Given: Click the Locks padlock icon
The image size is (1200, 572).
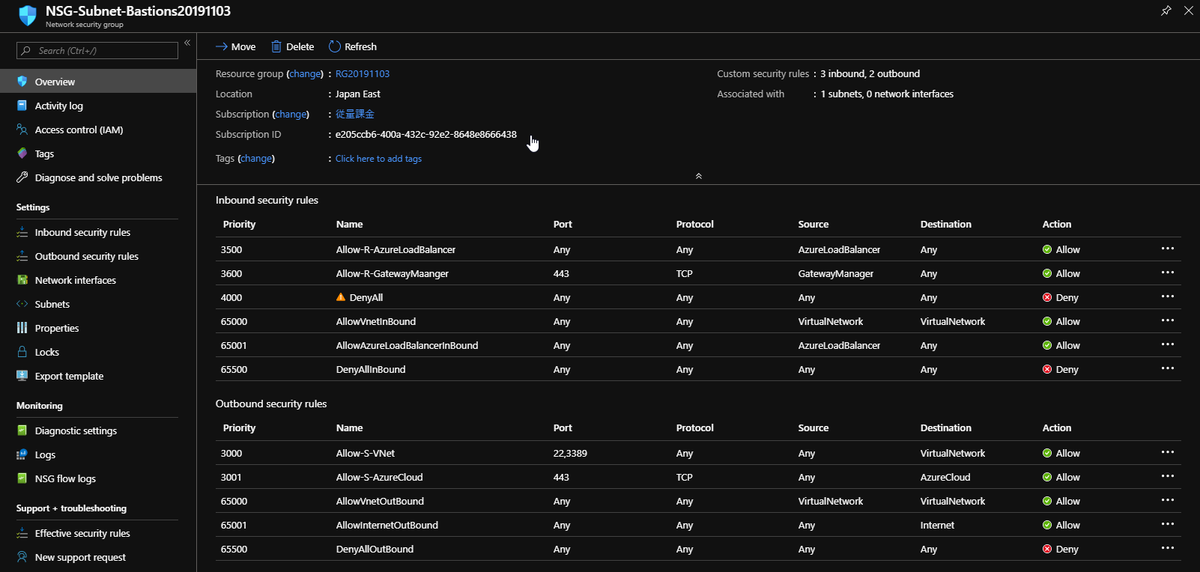Looking at the screenshot, I should pos(23,352).
